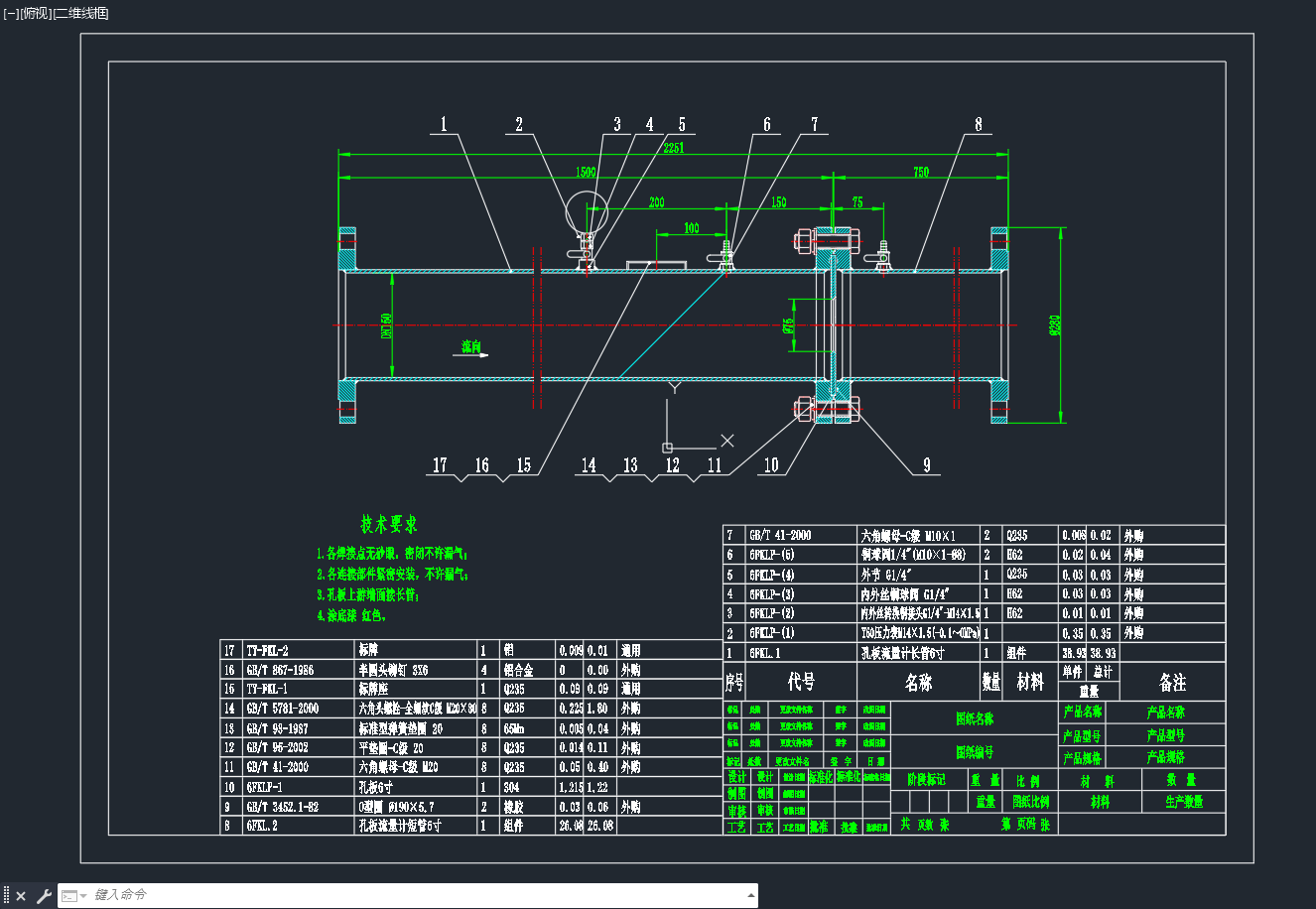
Task: Click balloon number 8 leader label
Action: 979,125
